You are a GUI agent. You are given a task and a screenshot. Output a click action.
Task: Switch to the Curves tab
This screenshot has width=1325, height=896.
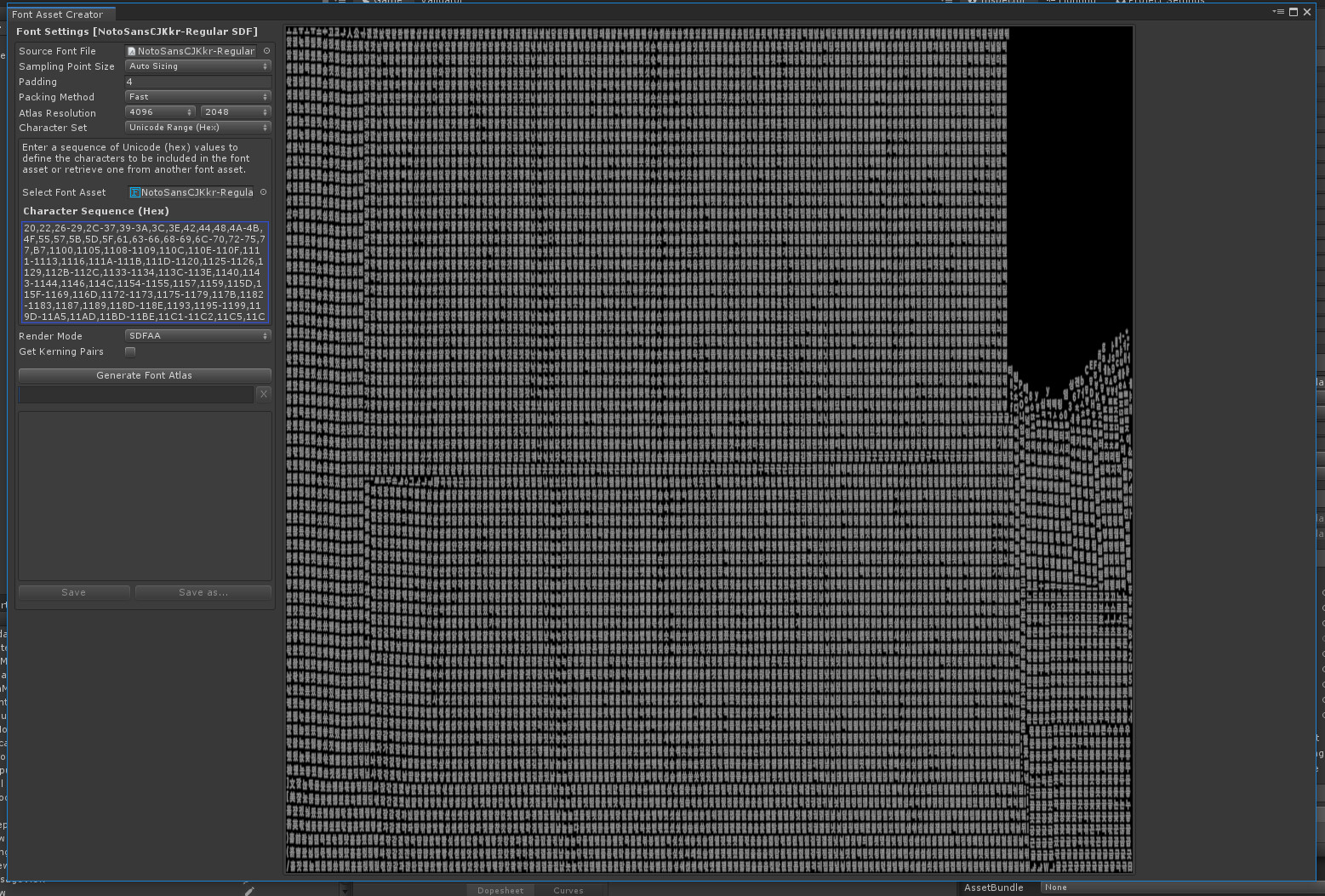(x=568, y=890)
